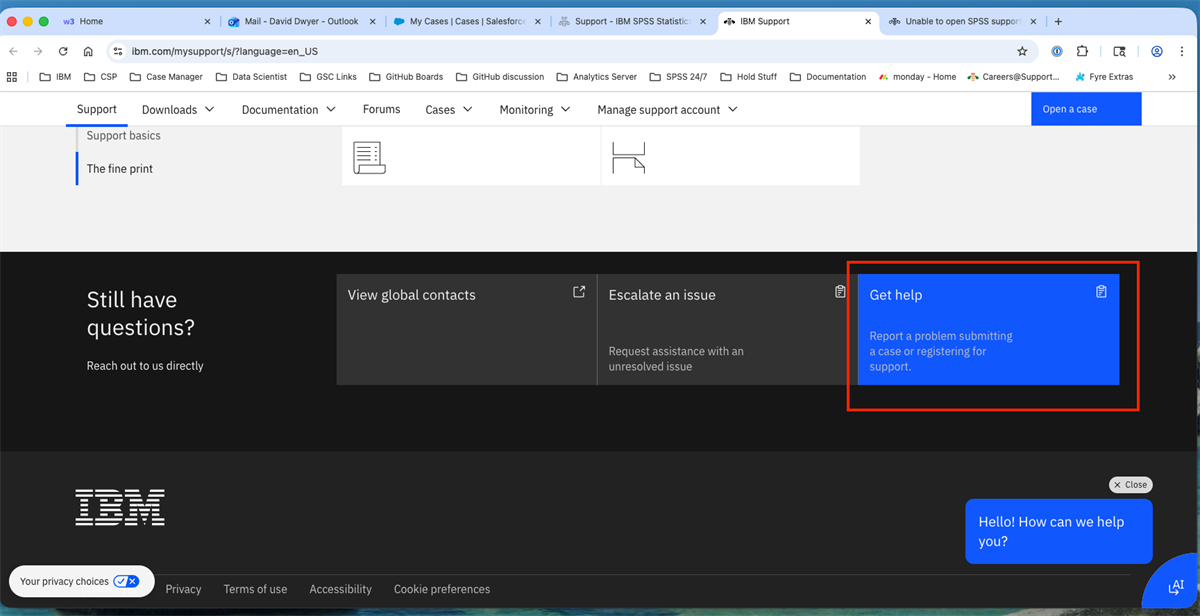Open the Manage support account dropdown
The image size is (1200, 616).
point(667,110)
